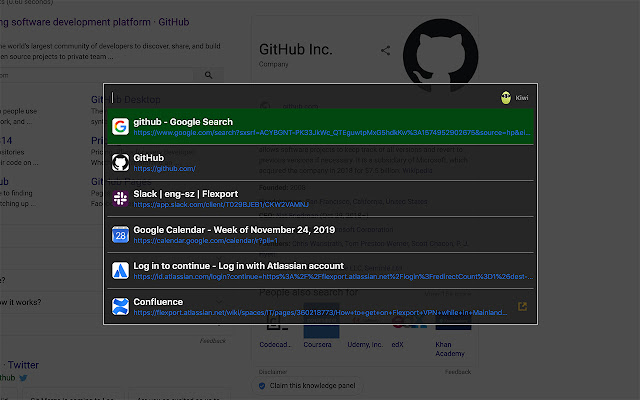Click the open-in-new icon on Confluence row

522,306
